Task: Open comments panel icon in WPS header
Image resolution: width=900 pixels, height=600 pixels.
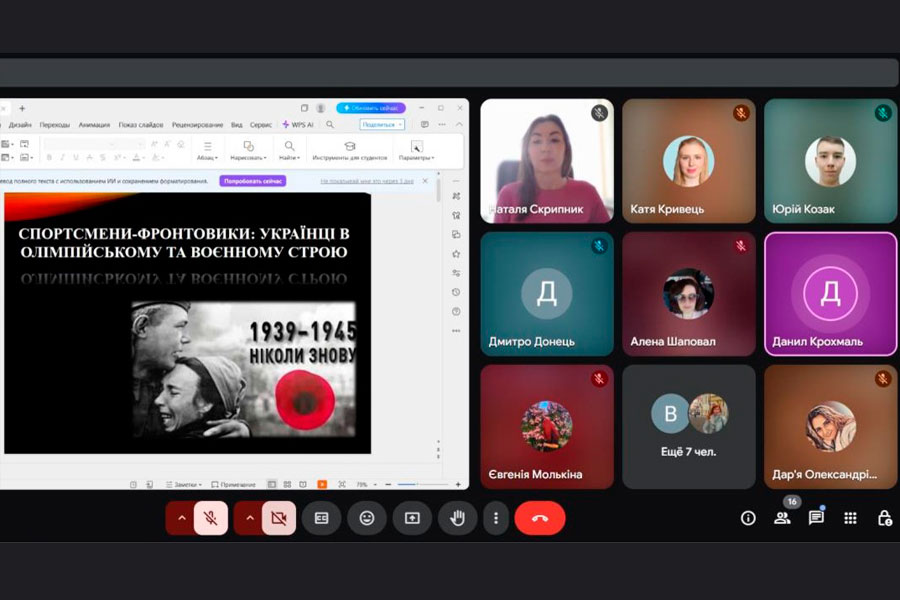Action: click(x=425, y=125)
